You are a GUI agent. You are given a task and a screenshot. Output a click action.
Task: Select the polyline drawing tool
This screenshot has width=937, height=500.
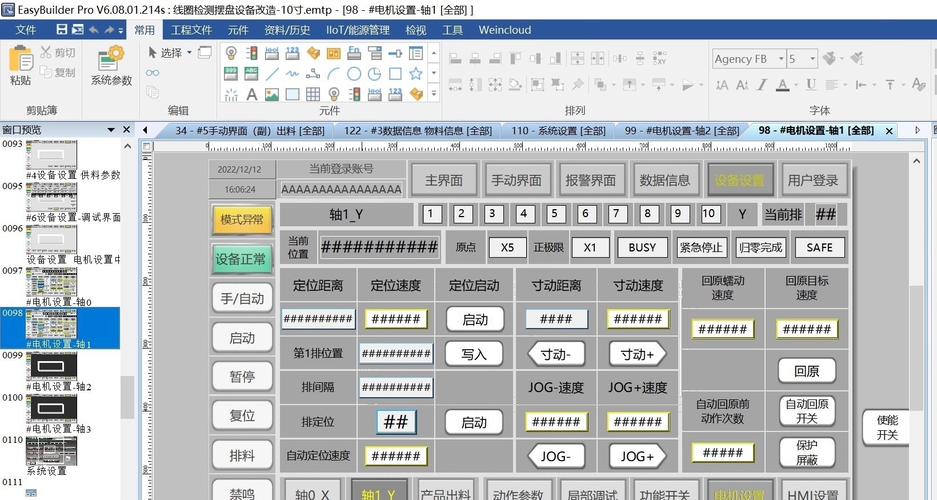tap(313, 73)
